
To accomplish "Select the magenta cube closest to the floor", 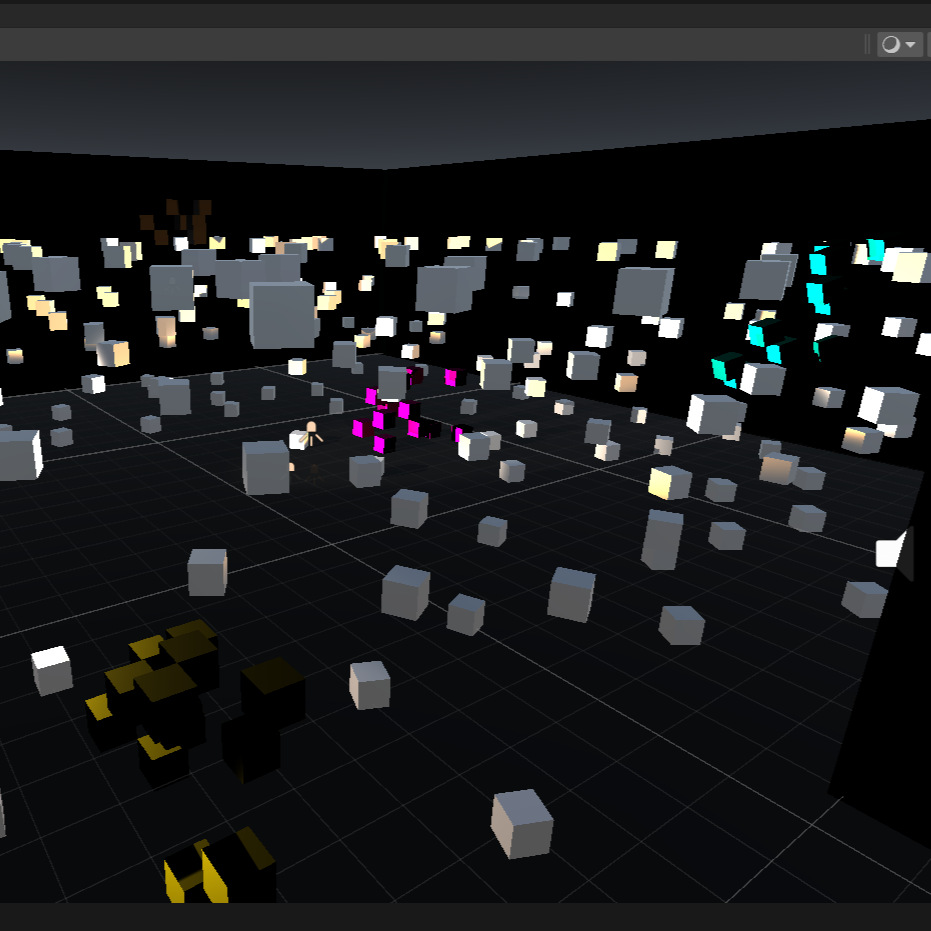I will [379, 443].
